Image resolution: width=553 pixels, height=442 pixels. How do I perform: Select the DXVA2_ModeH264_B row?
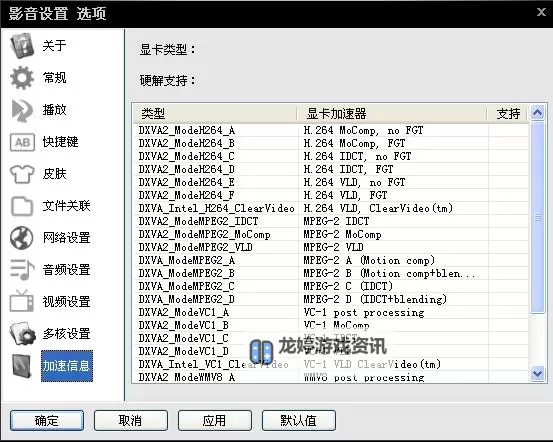331,144
